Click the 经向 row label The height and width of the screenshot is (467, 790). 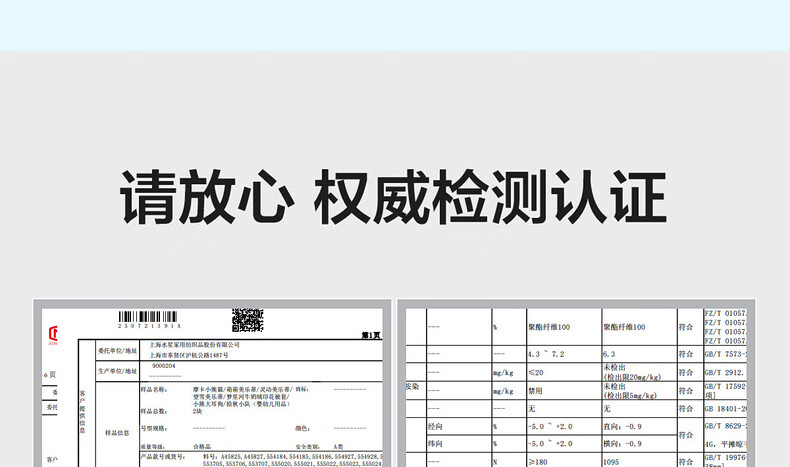(439, 426)
